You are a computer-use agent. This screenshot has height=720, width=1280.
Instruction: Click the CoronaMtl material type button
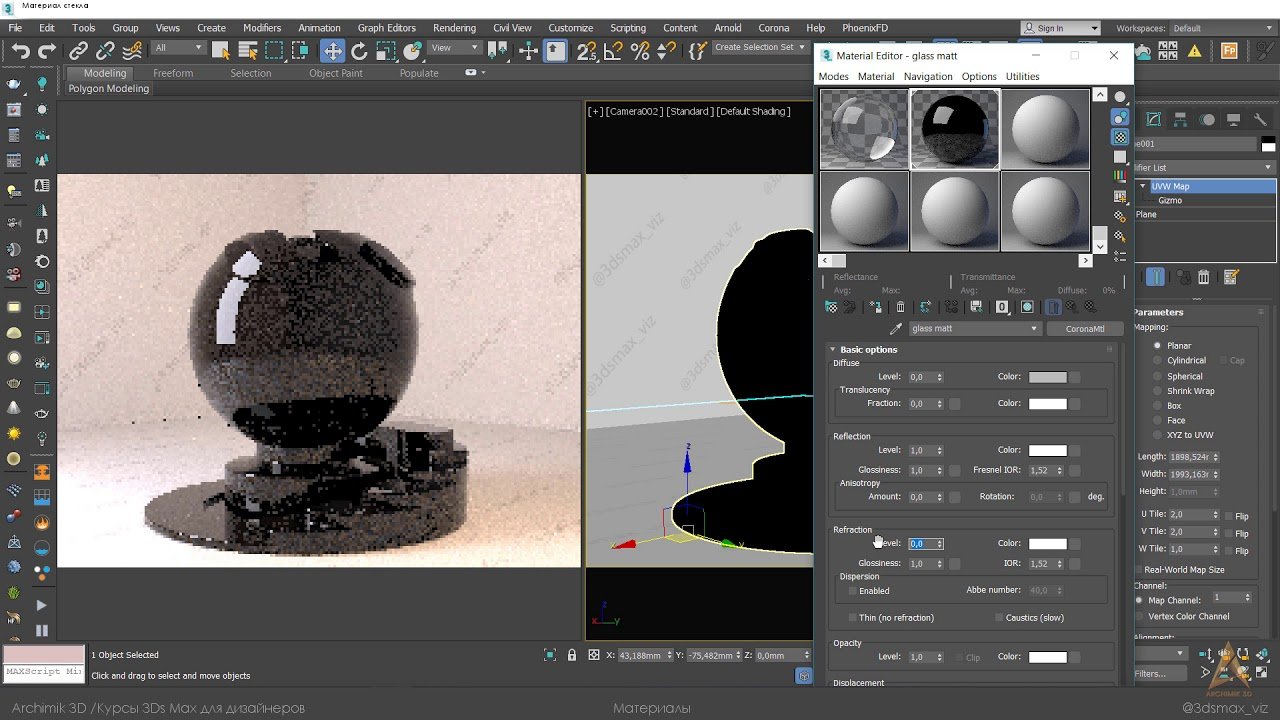[x=1085, y=329]
